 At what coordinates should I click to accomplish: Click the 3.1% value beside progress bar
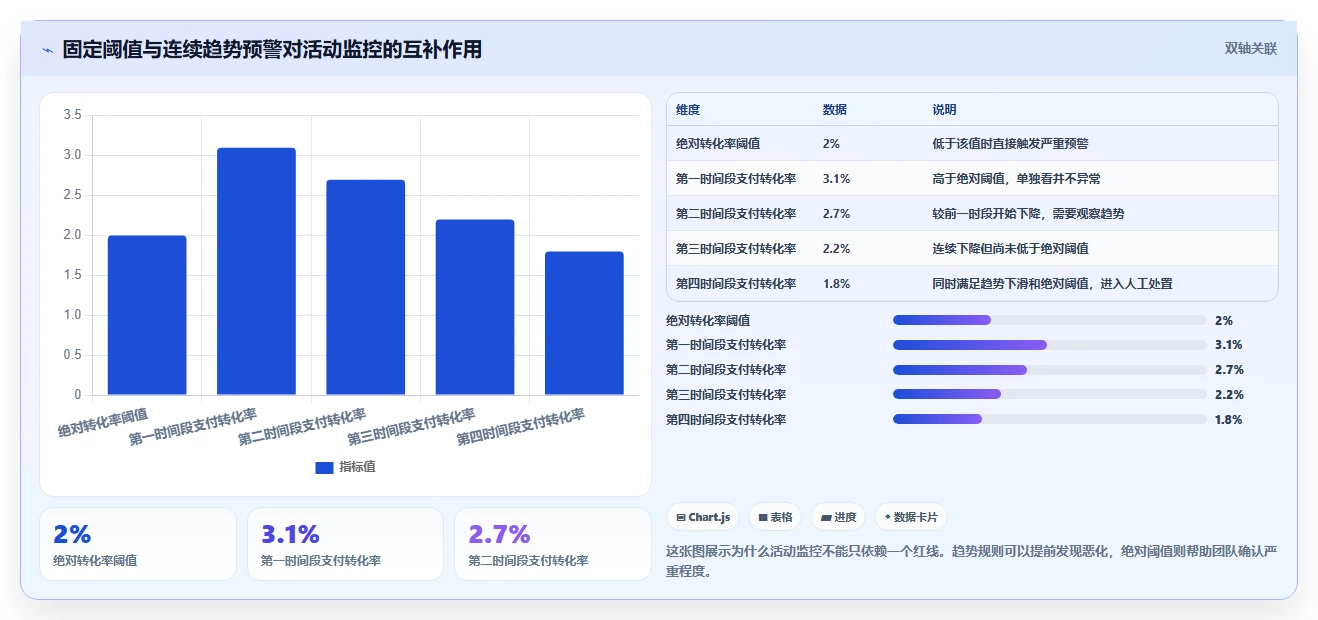click(1228, 345)
